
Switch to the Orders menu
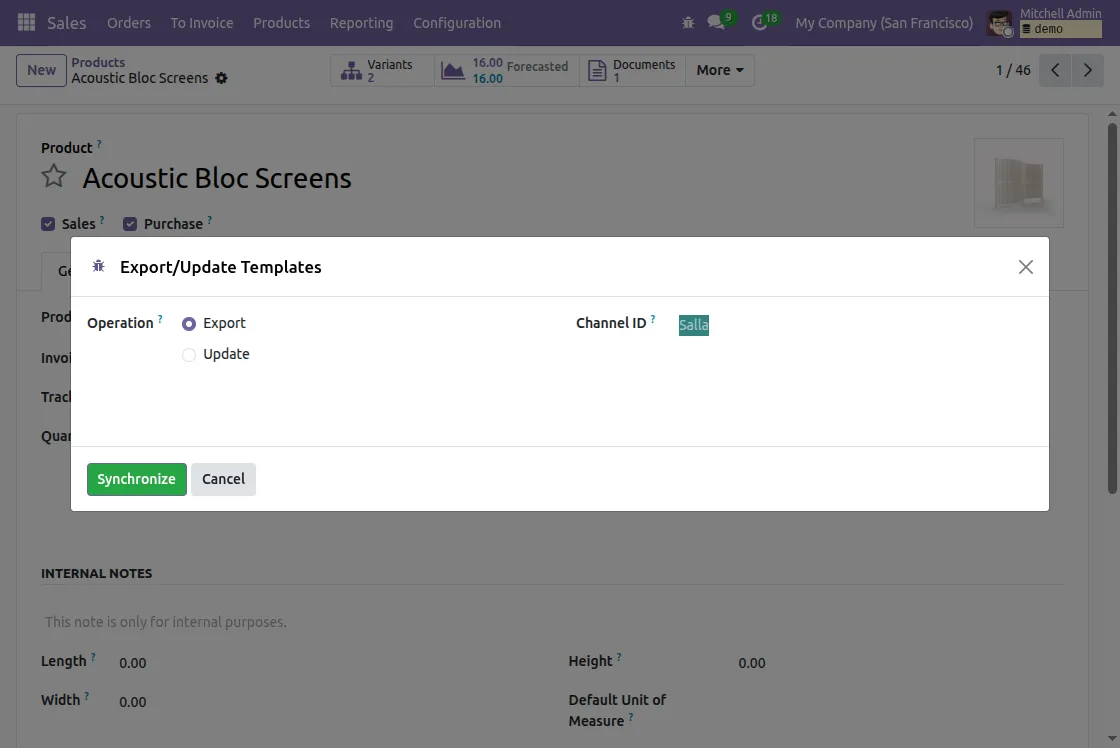pos(128,22)
